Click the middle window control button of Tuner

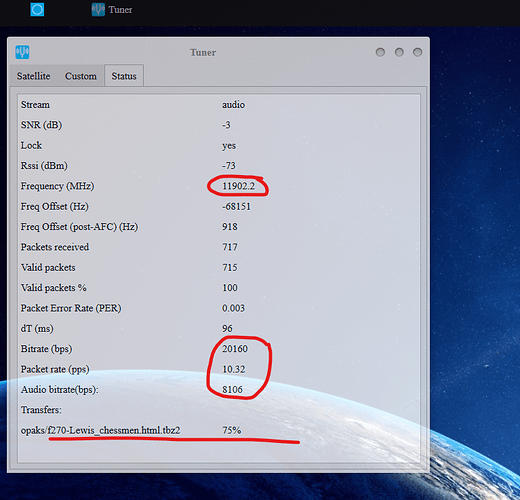399,52
